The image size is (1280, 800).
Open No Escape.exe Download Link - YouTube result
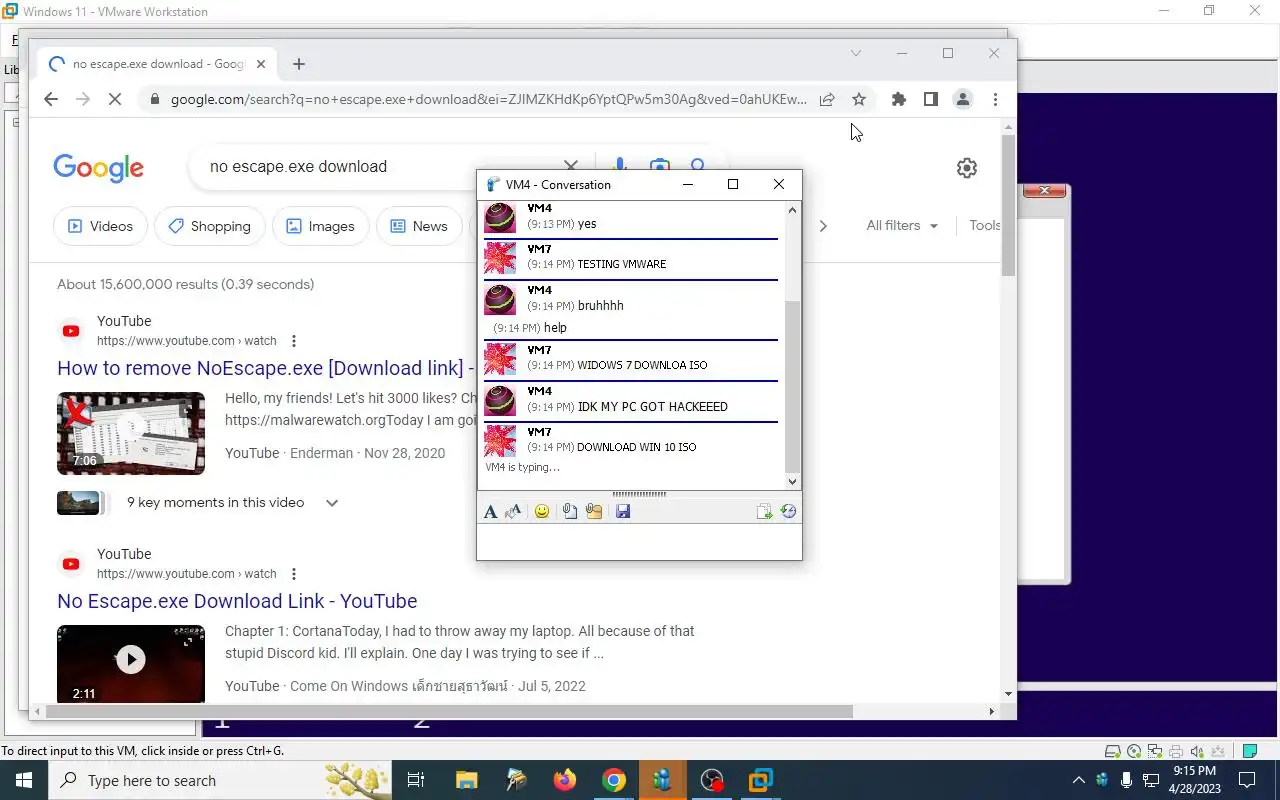pos(237,601)
